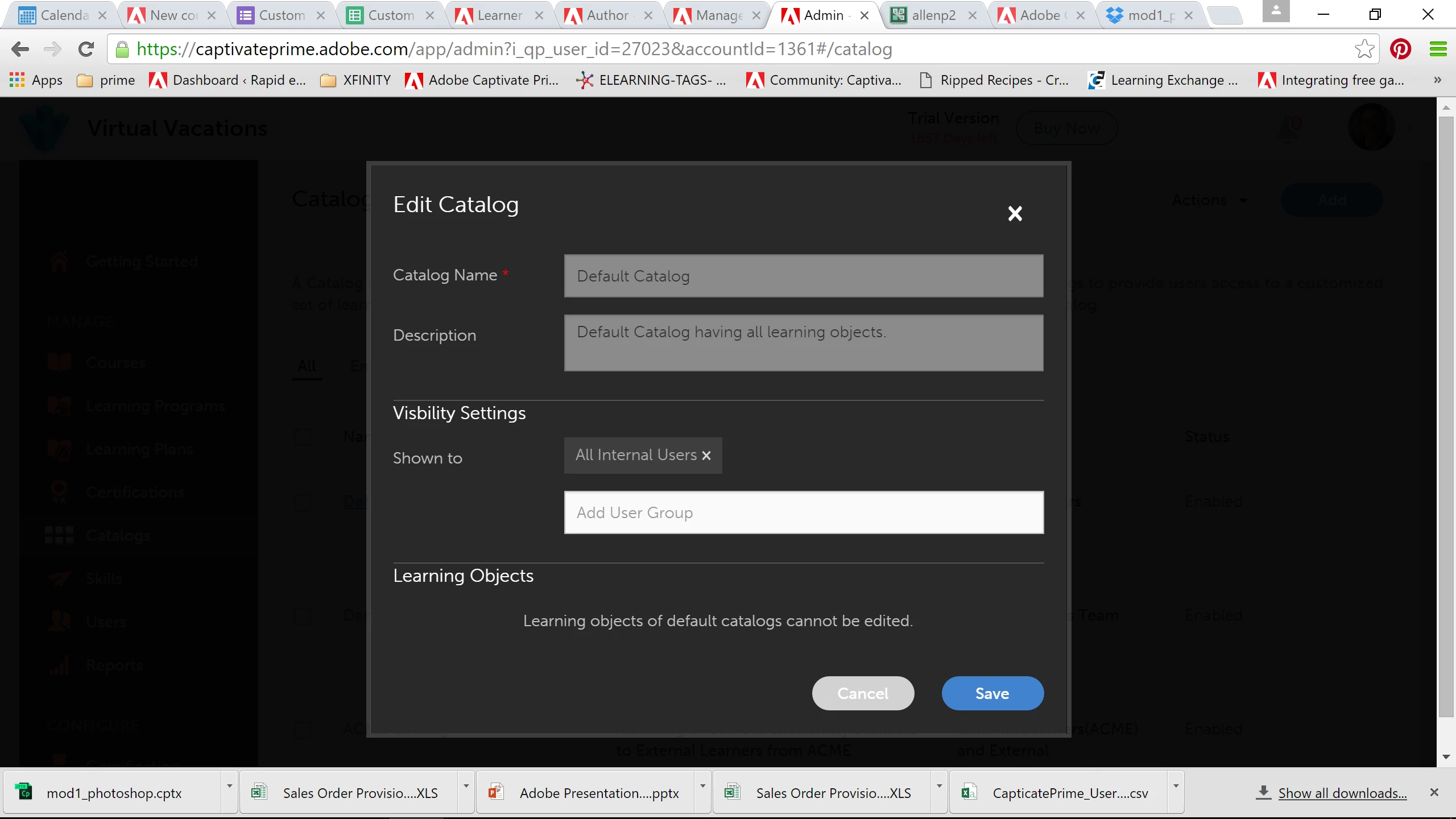Close the Edit Catalog dialog with X
1456x819 pixels.
click(1015, 214)
